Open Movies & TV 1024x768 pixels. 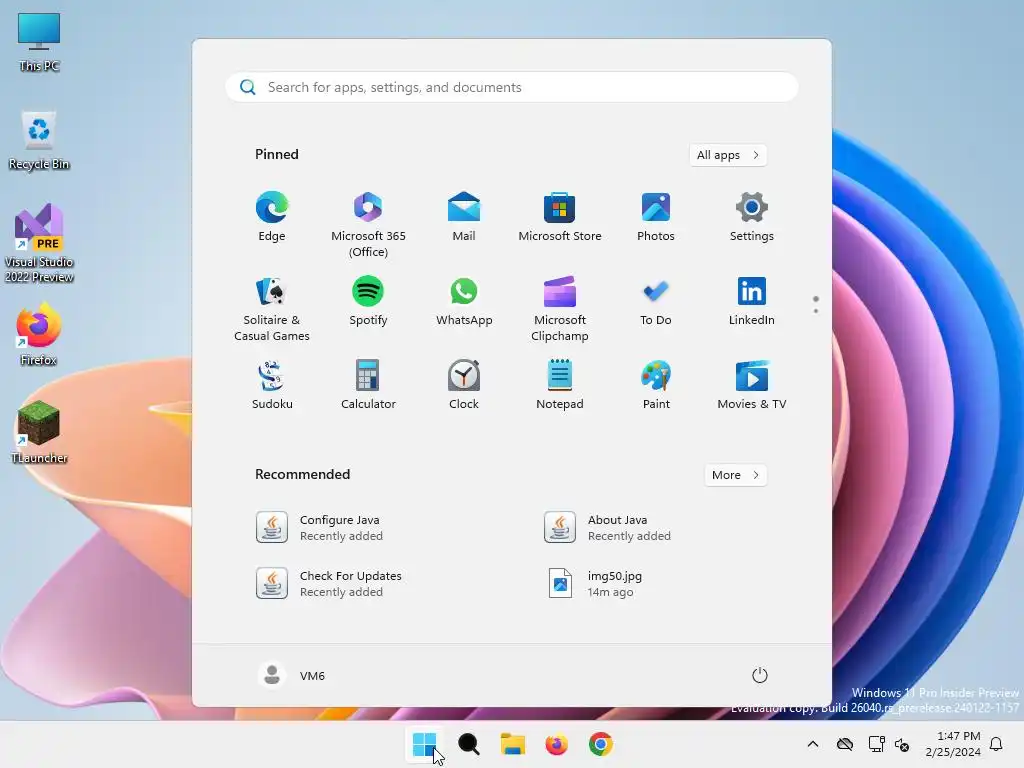pyautogui.click(x=752, y=385)
